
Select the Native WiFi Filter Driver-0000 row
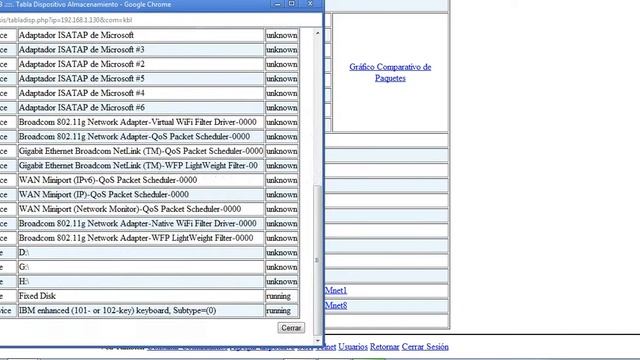pos(141,224)
